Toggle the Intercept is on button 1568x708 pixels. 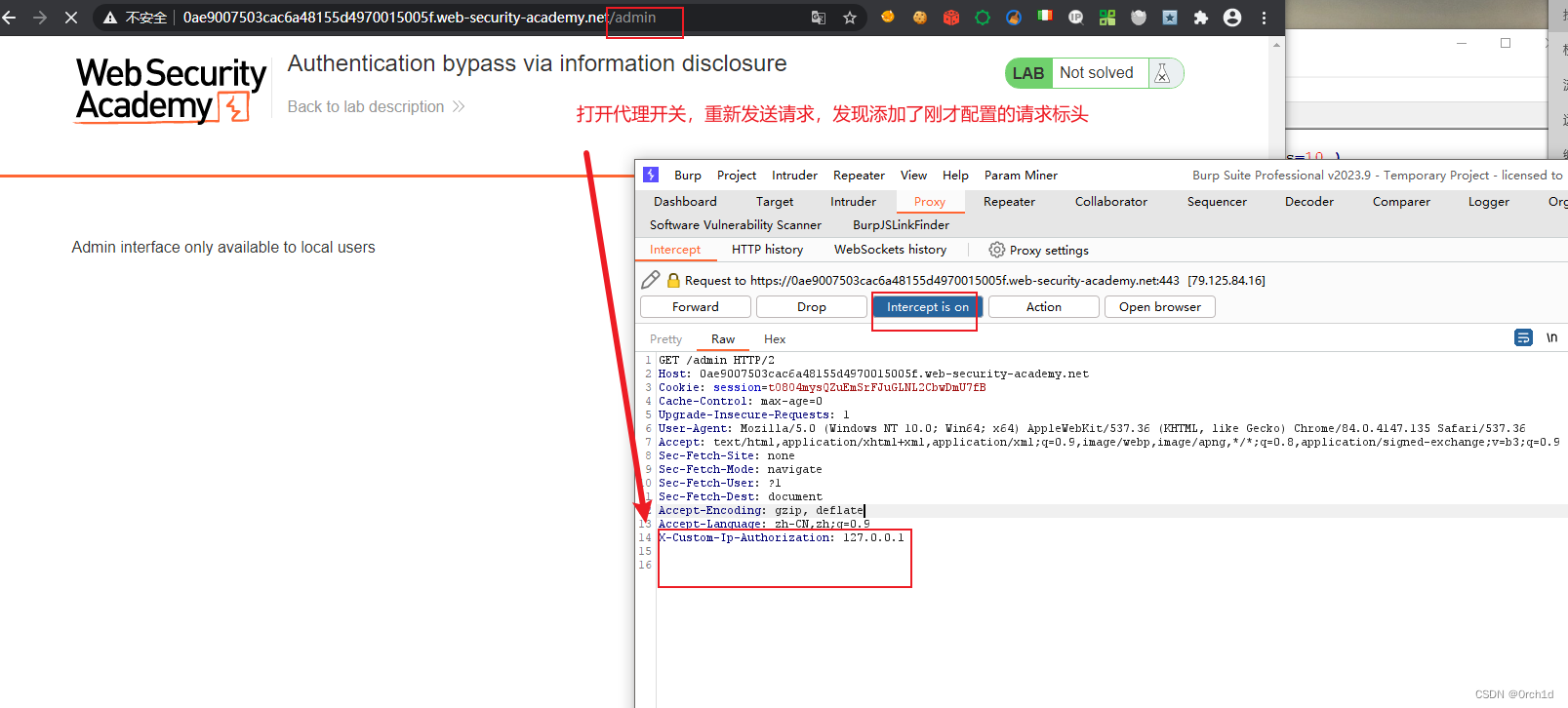tap(928, 306)
